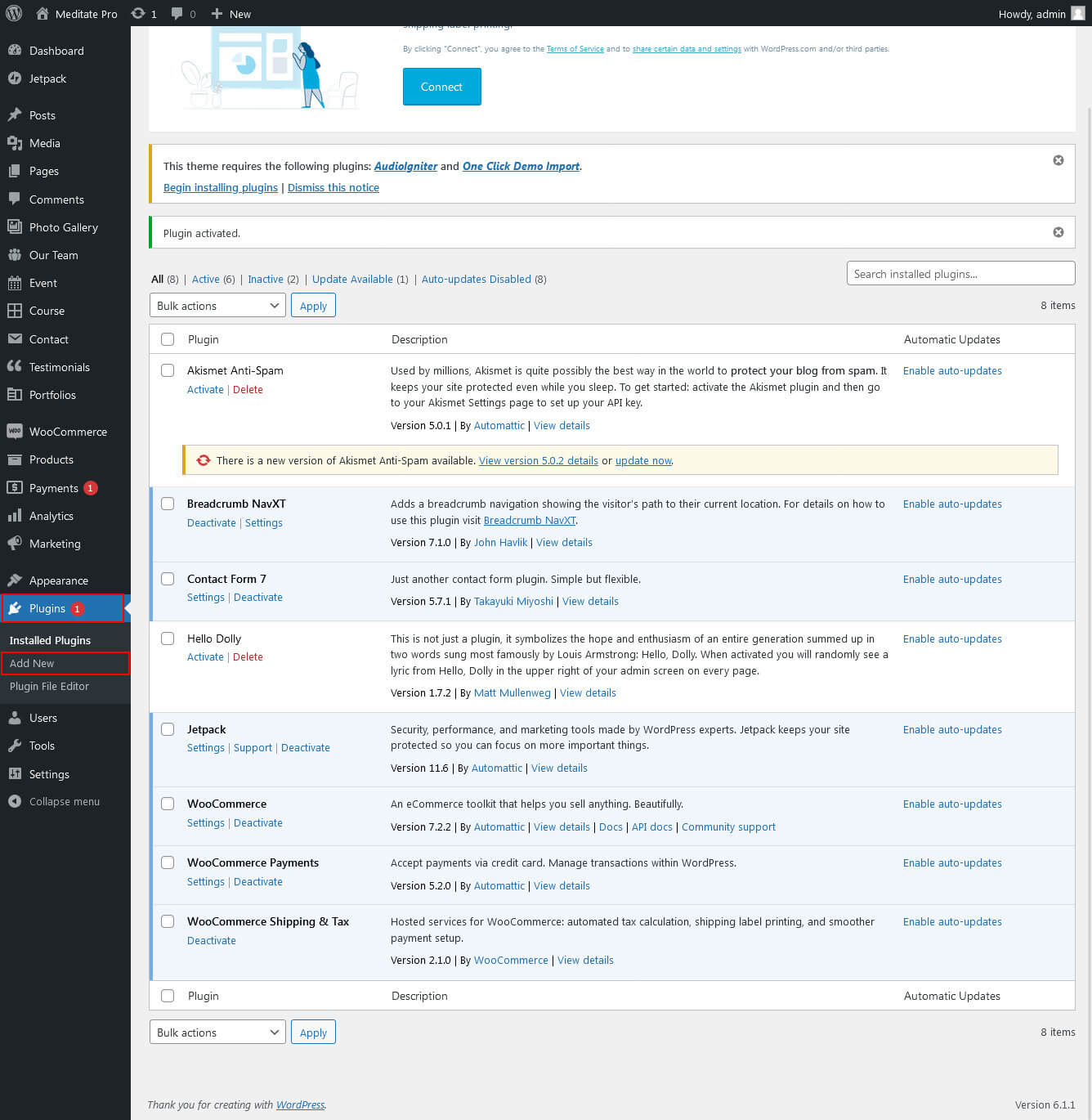The width and height of the screenshot is (1092, 1120).
Task: Click the Payments dollar icon
Action: coord(15,487)
